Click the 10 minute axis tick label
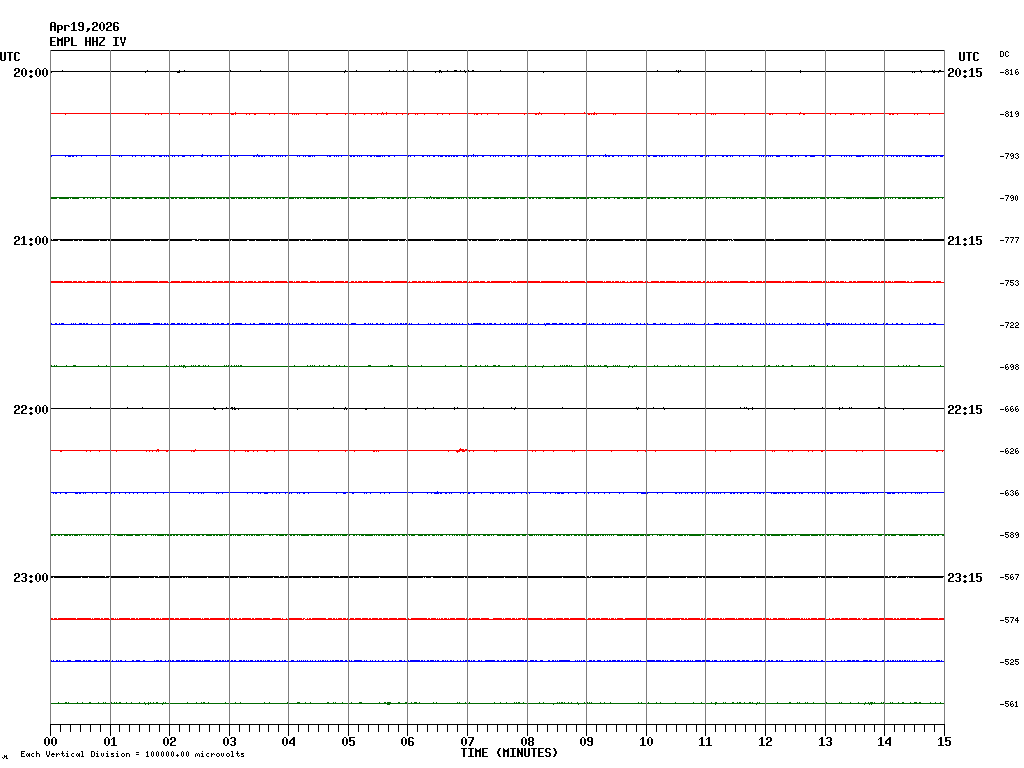 [646, 742]
